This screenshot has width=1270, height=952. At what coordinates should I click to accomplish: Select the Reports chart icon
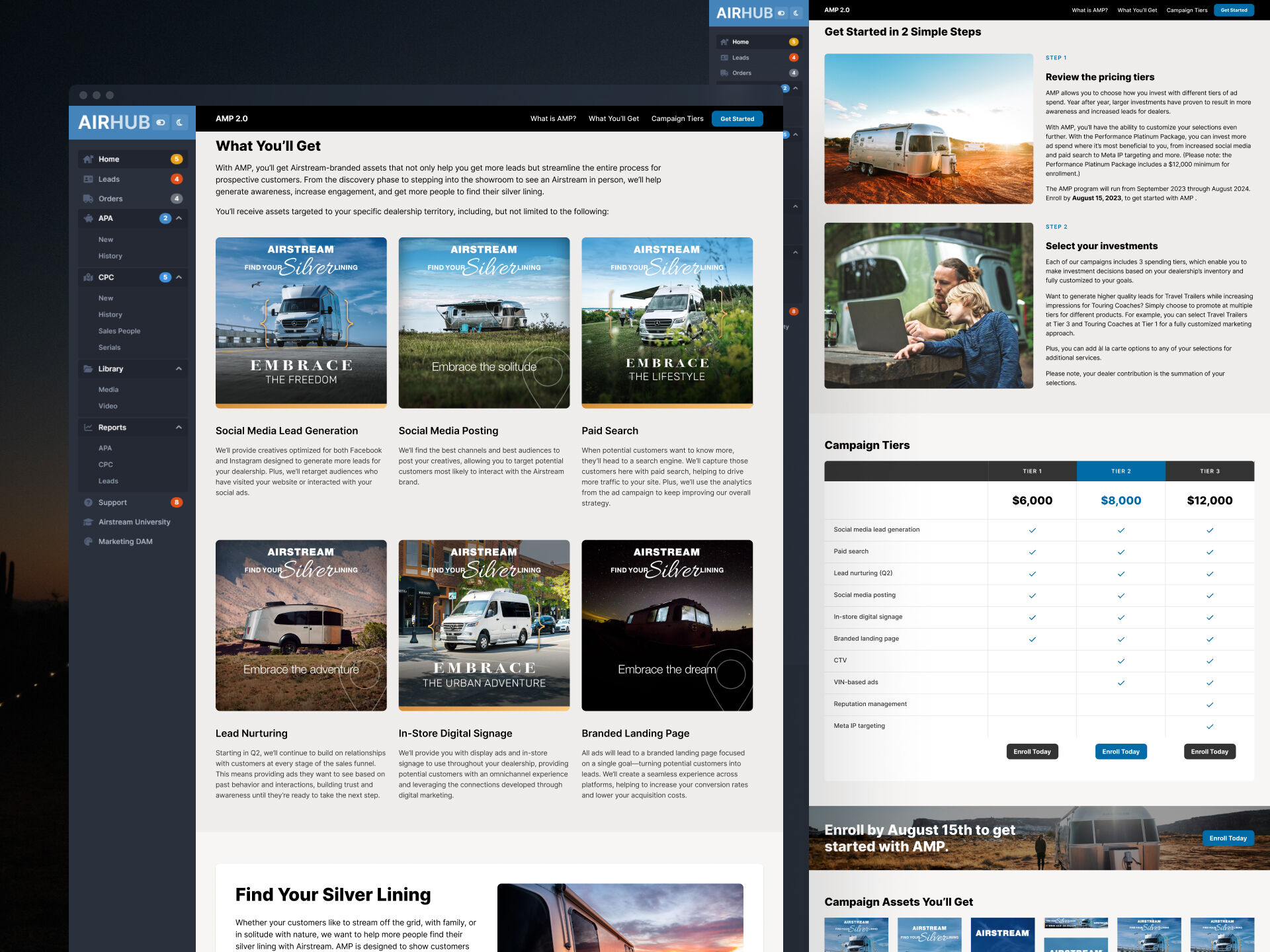89,428
